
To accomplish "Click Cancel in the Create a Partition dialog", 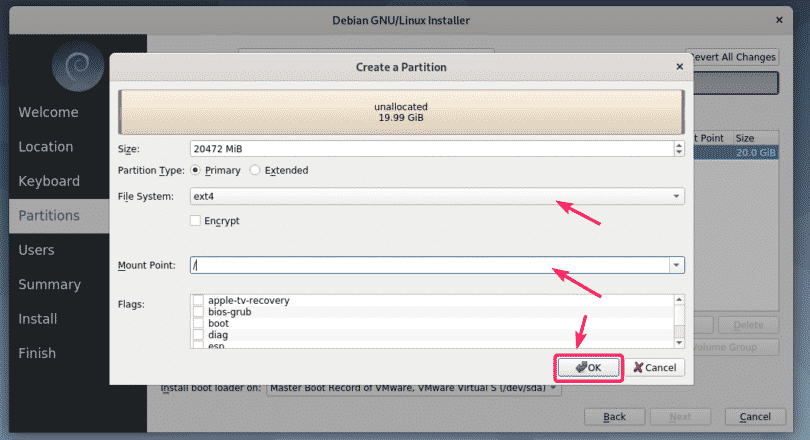I will point(655,368).
